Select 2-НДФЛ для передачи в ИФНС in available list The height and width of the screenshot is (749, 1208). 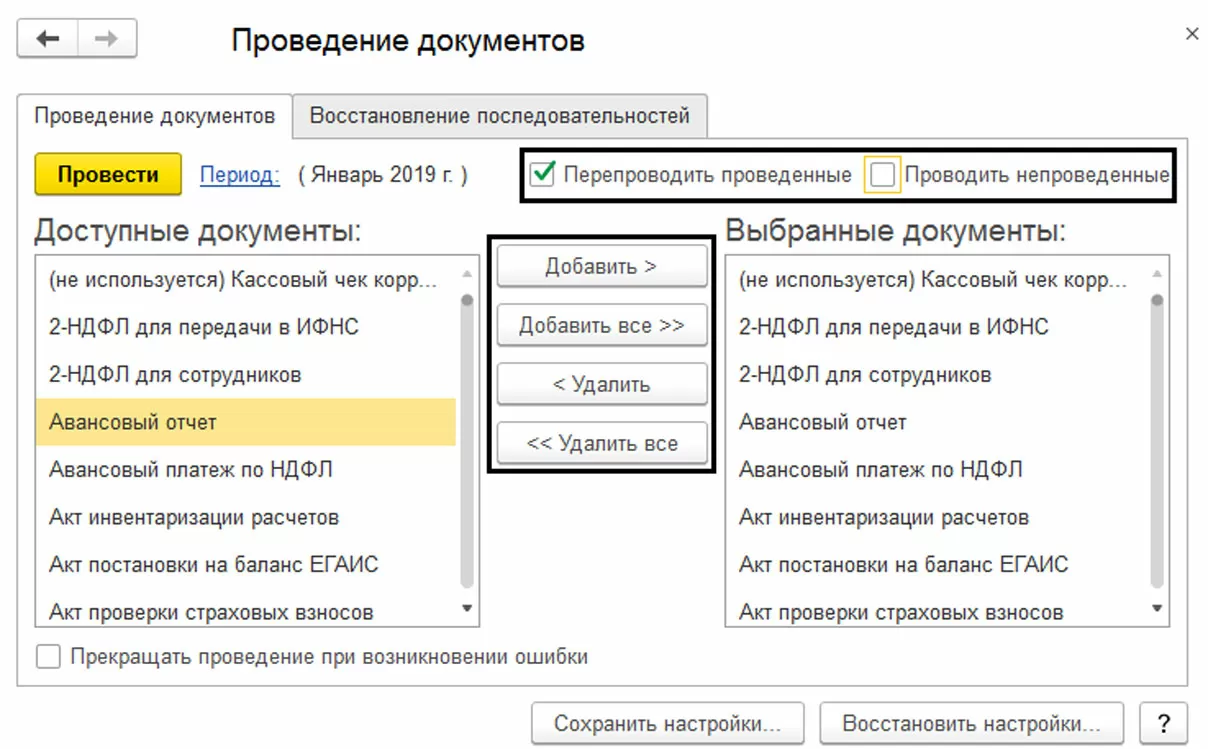click(x=246, y=327)
